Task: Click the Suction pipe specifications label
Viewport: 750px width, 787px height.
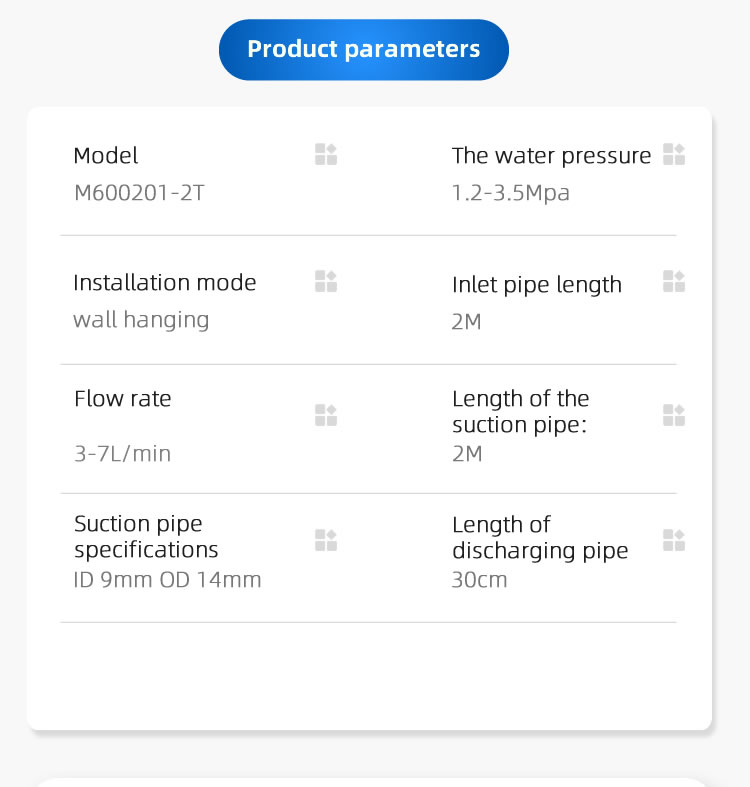Action: (x=145, y=537)
